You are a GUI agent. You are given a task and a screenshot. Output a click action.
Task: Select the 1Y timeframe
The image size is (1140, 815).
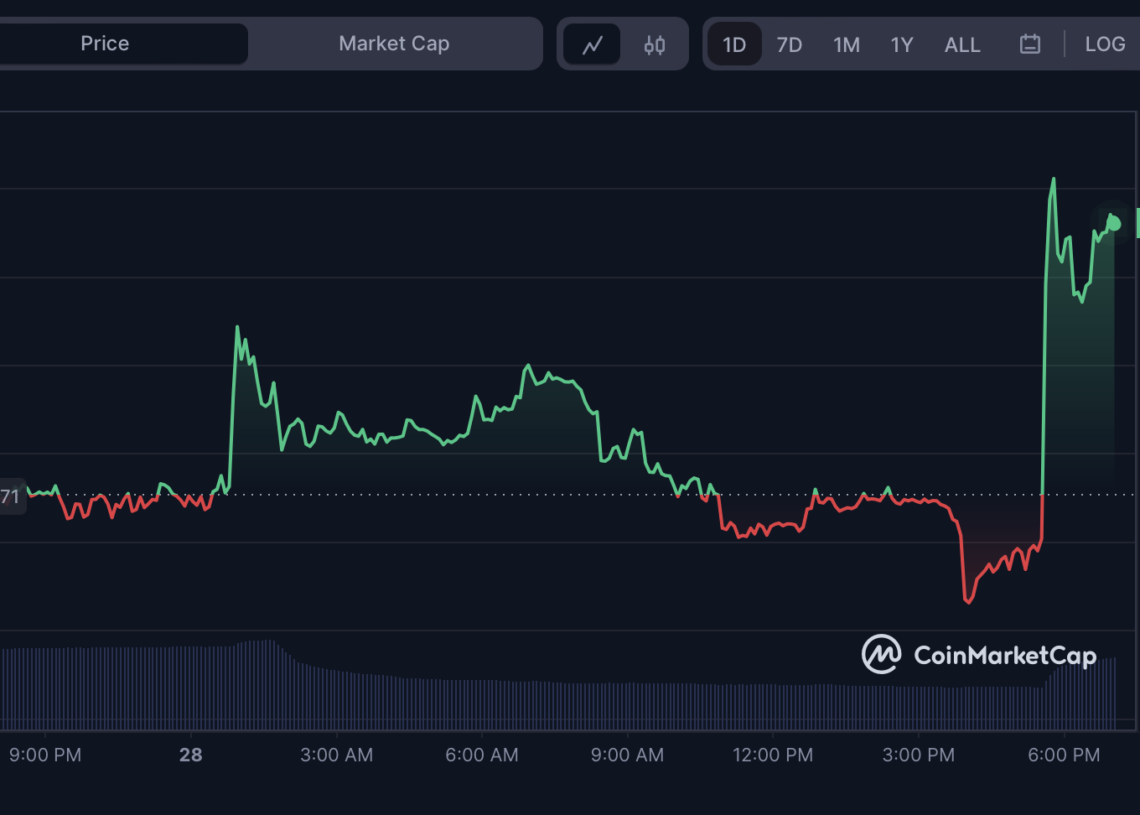pos(901,44)
